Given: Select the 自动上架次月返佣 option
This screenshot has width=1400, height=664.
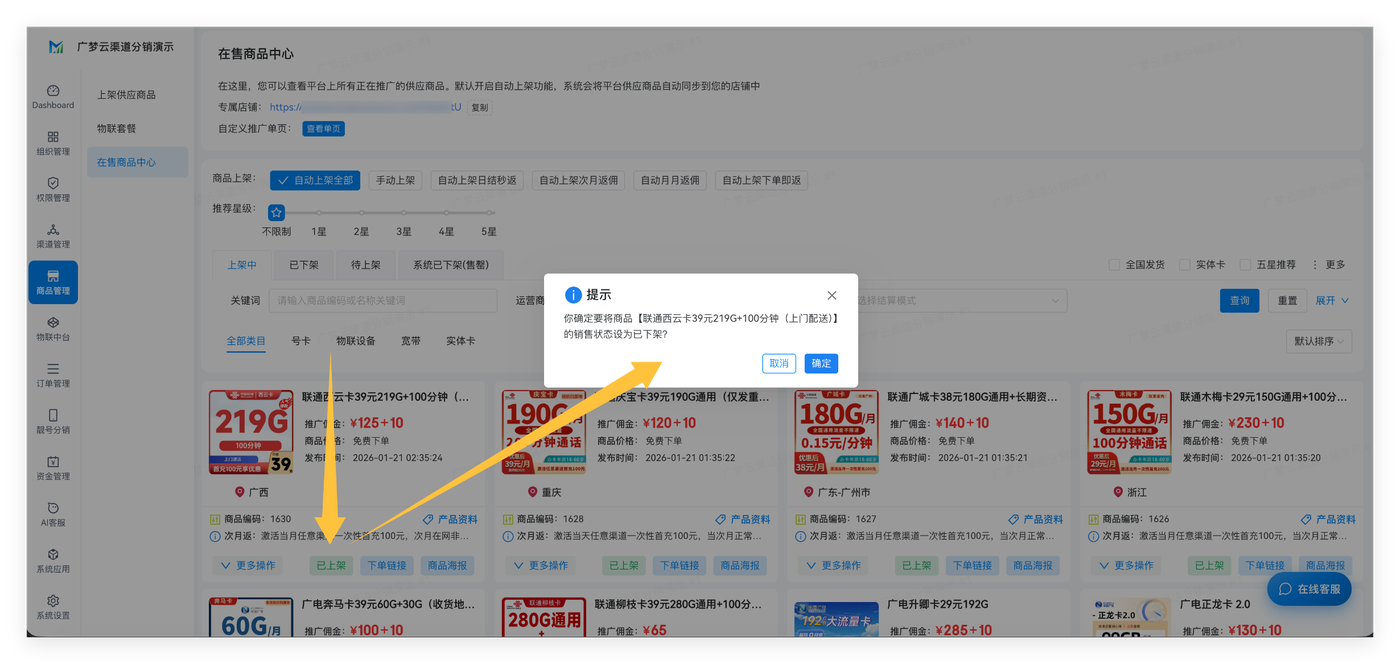Looking at the screenshot, I should pyautogui.click(x=578, y=181).
